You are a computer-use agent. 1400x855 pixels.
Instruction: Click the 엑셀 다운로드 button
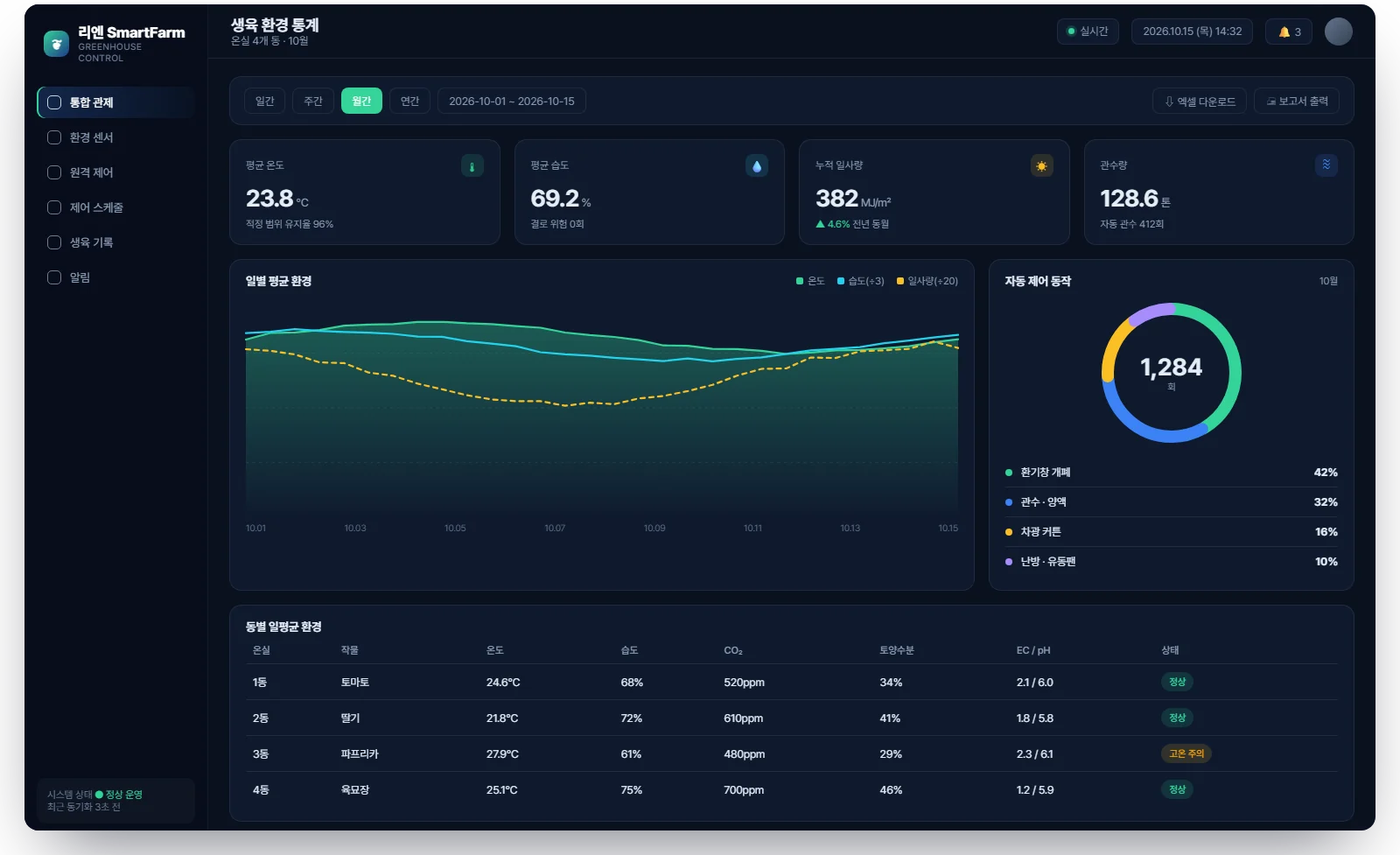pyautogui.click(x=1200, y=102)
